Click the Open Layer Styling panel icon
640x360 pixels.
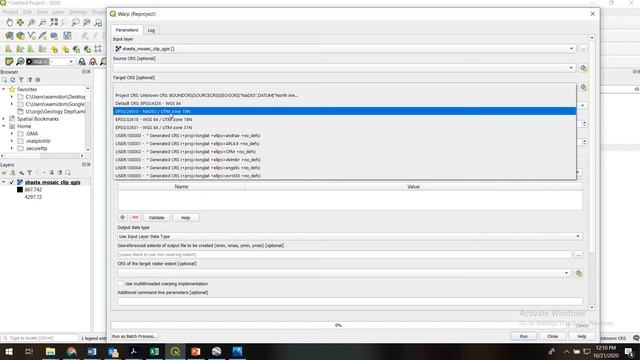click(4, 173)
